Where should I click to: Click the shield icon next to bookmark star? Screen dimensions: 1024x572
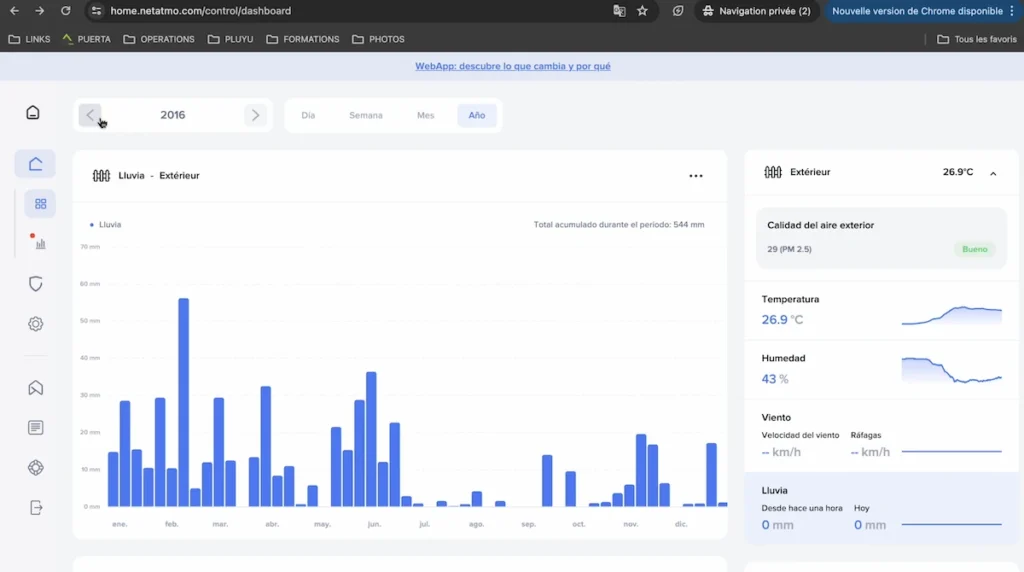(678, 10)
